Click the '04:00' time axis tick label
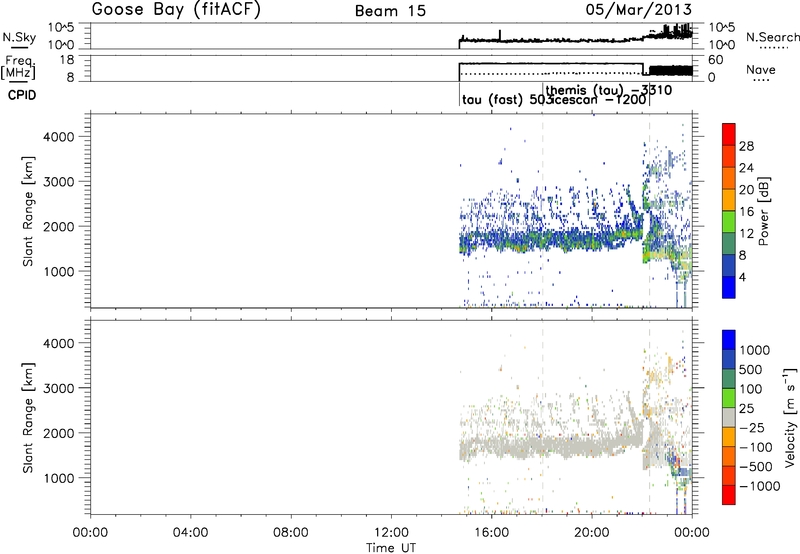Viewport: 800px width, 554px height. pyautogui.click(x=191, y=533)
